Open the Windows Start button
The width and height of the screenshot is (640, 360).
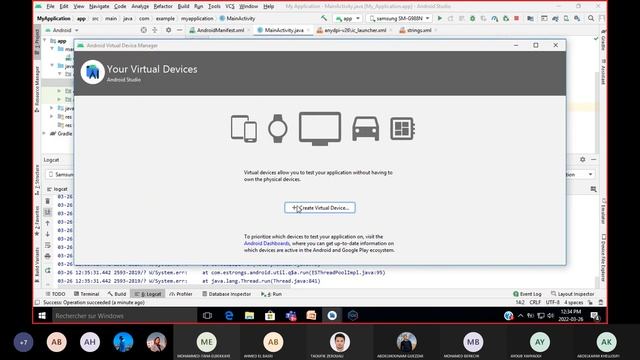pos(42,316)
